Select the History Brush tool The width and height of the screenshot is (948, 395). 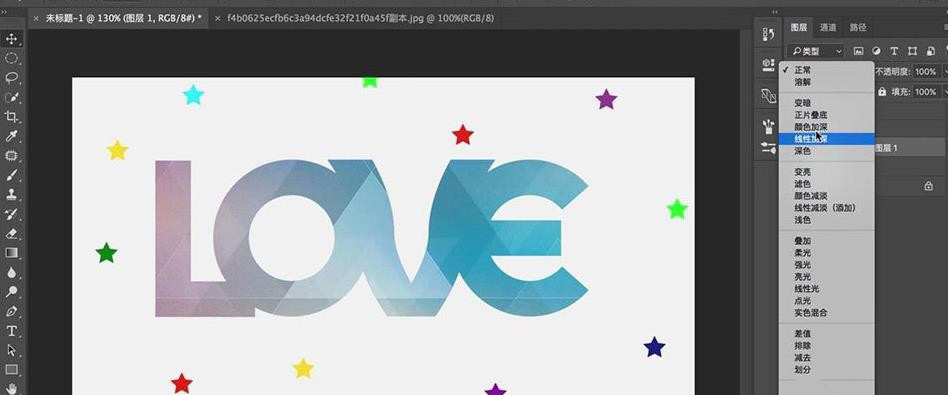(11, 214)
